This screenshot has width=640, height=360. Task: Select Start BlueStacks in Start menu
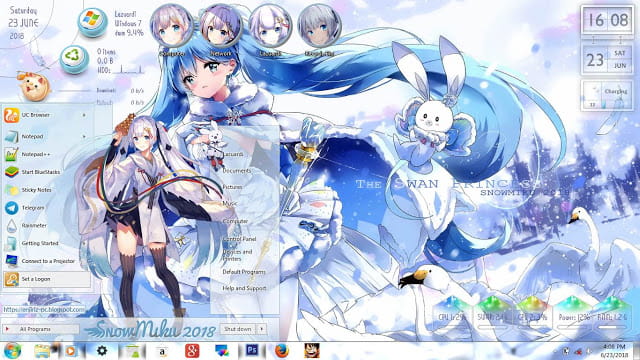pyautogui.click(x=46, y=172)
